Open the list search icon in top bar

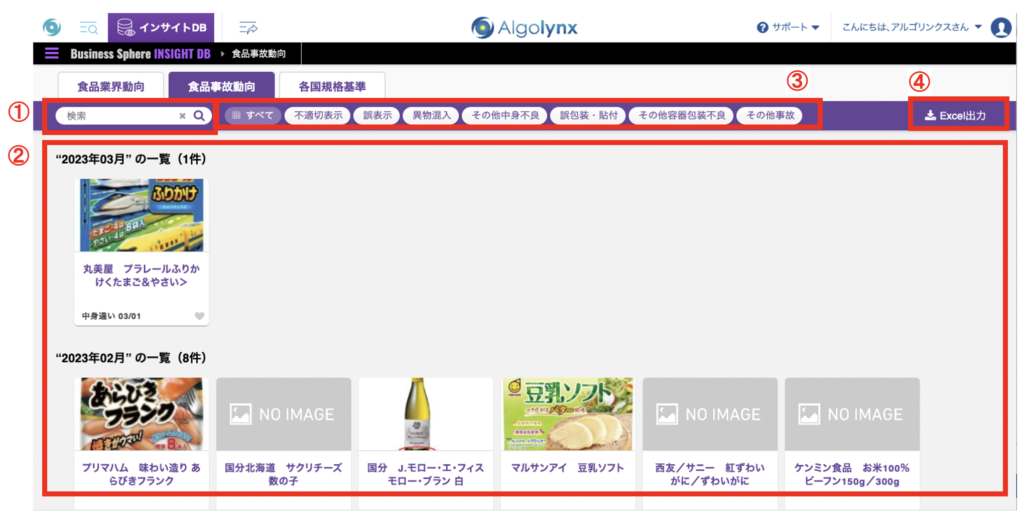point(88,27)
